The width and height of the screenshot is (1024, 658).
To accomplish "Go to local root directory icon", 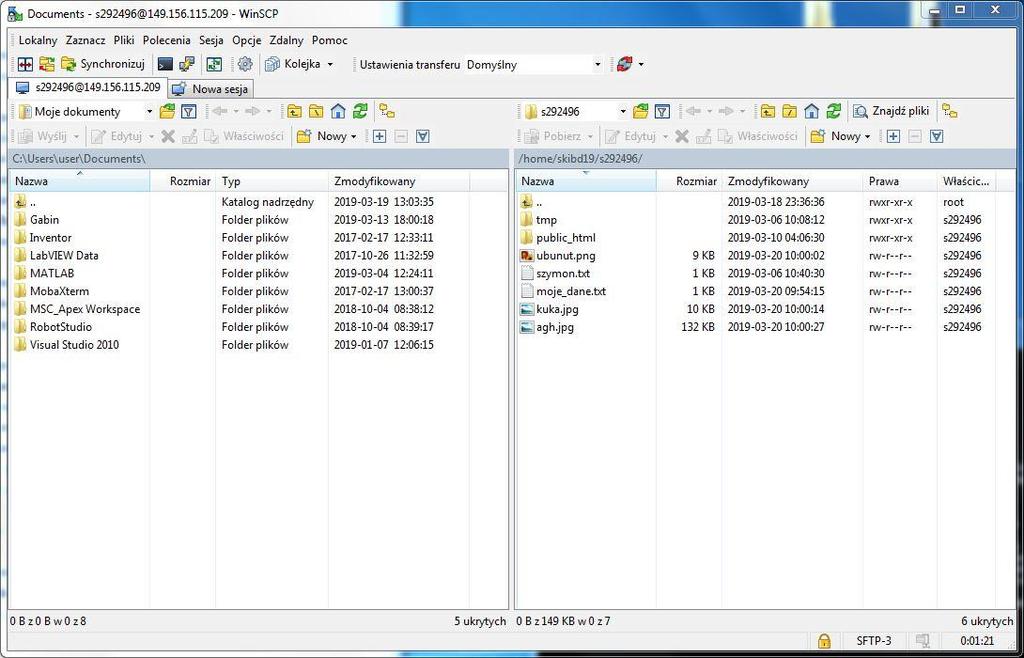I will click(x=316, y=112).
